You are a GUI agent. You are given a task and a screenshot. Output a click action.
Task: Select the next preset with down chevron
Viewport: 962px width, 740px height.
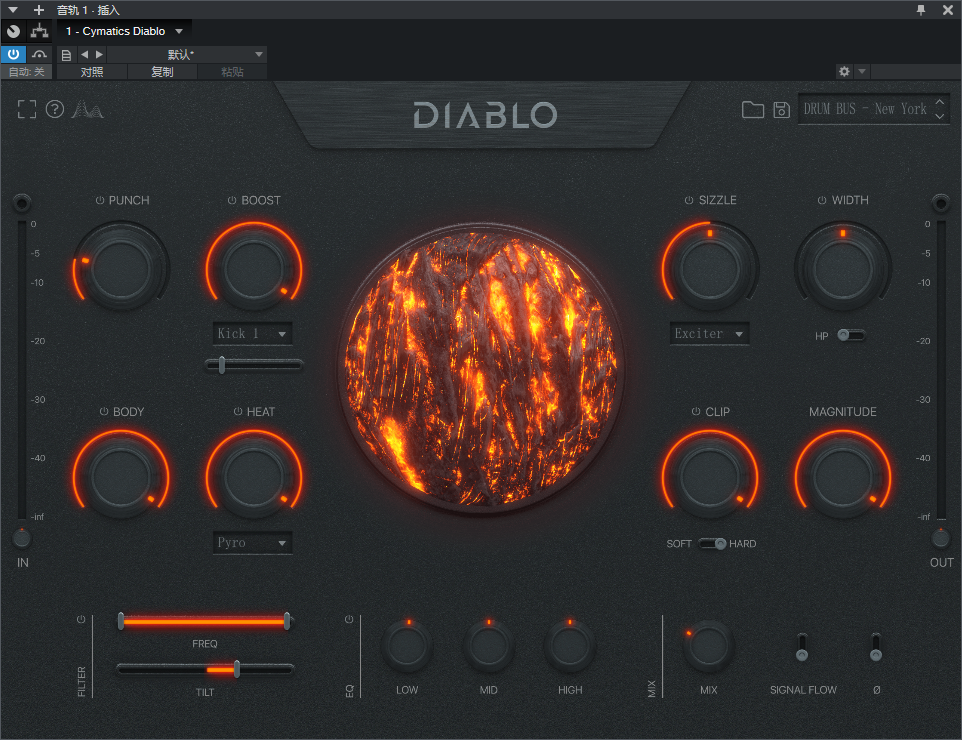pos(939,117)
